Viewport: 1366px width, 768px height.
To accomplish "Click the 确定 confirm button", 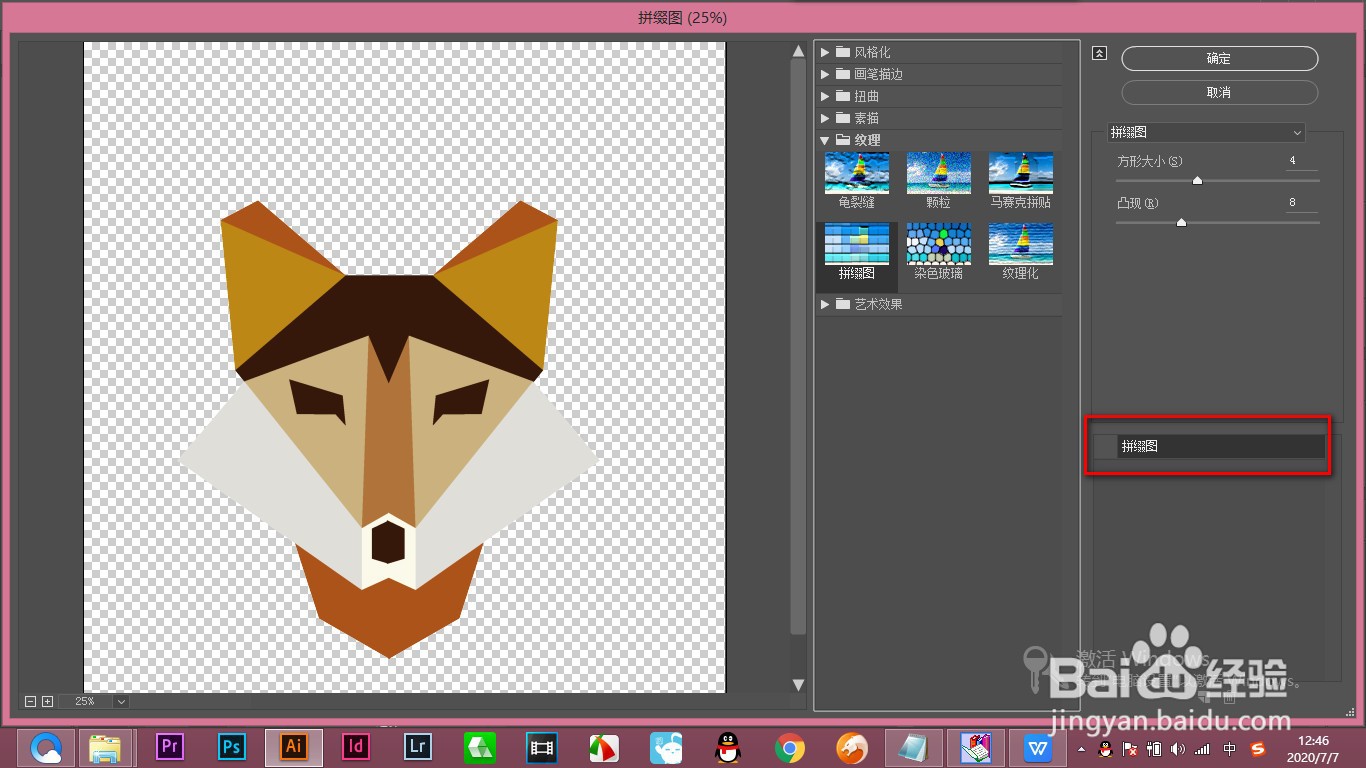I will coord(1219,59).
